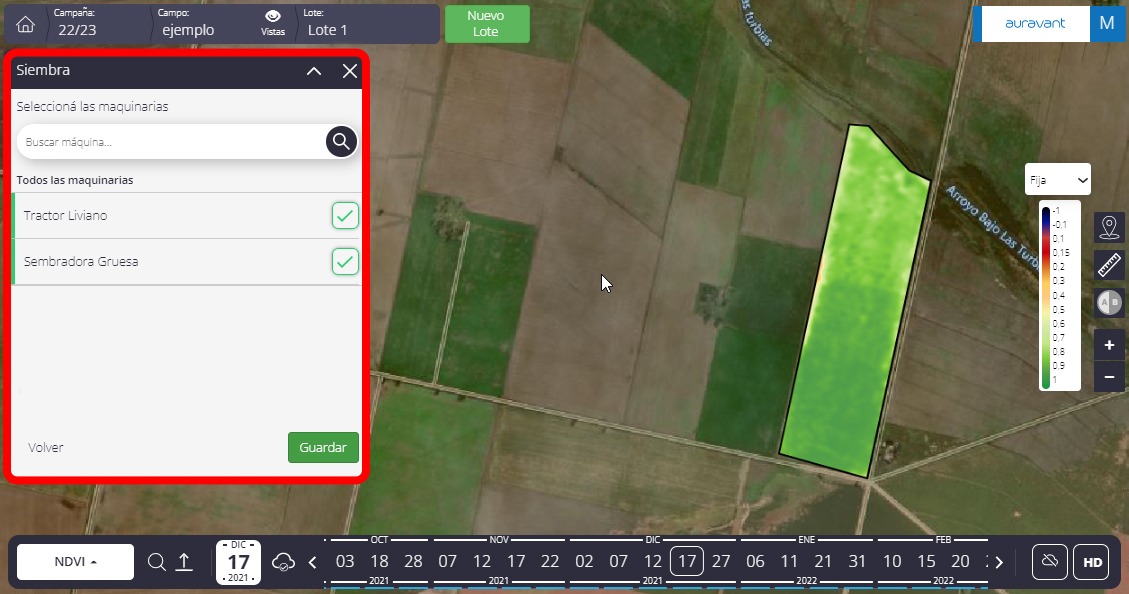The width and height of the screenshot is (1129, 594).
Task: Toggle the cloud filter icon beside HD
Action: pos(1049,562)
